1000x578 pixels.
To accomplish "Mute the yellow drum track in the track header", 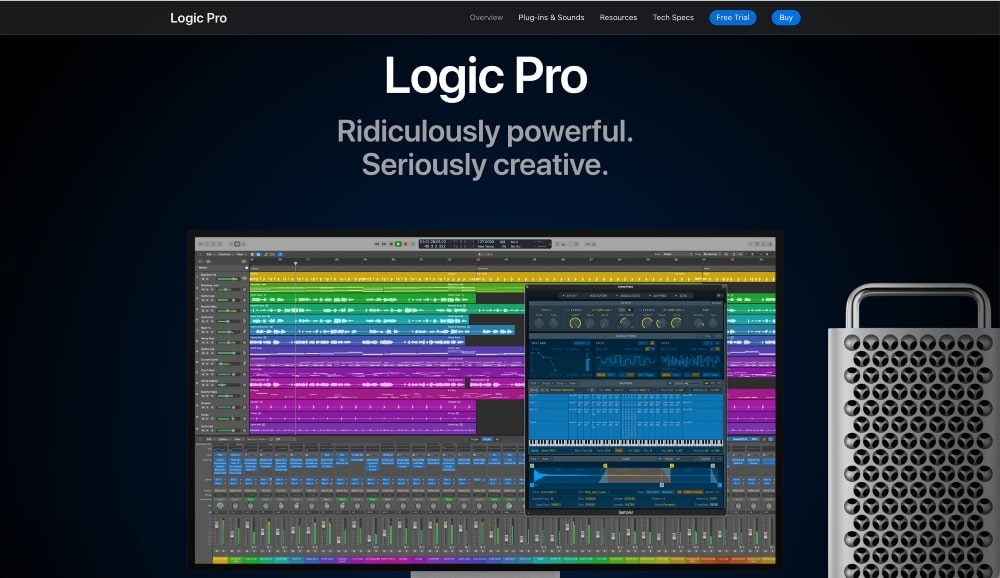I will [203, 278].
